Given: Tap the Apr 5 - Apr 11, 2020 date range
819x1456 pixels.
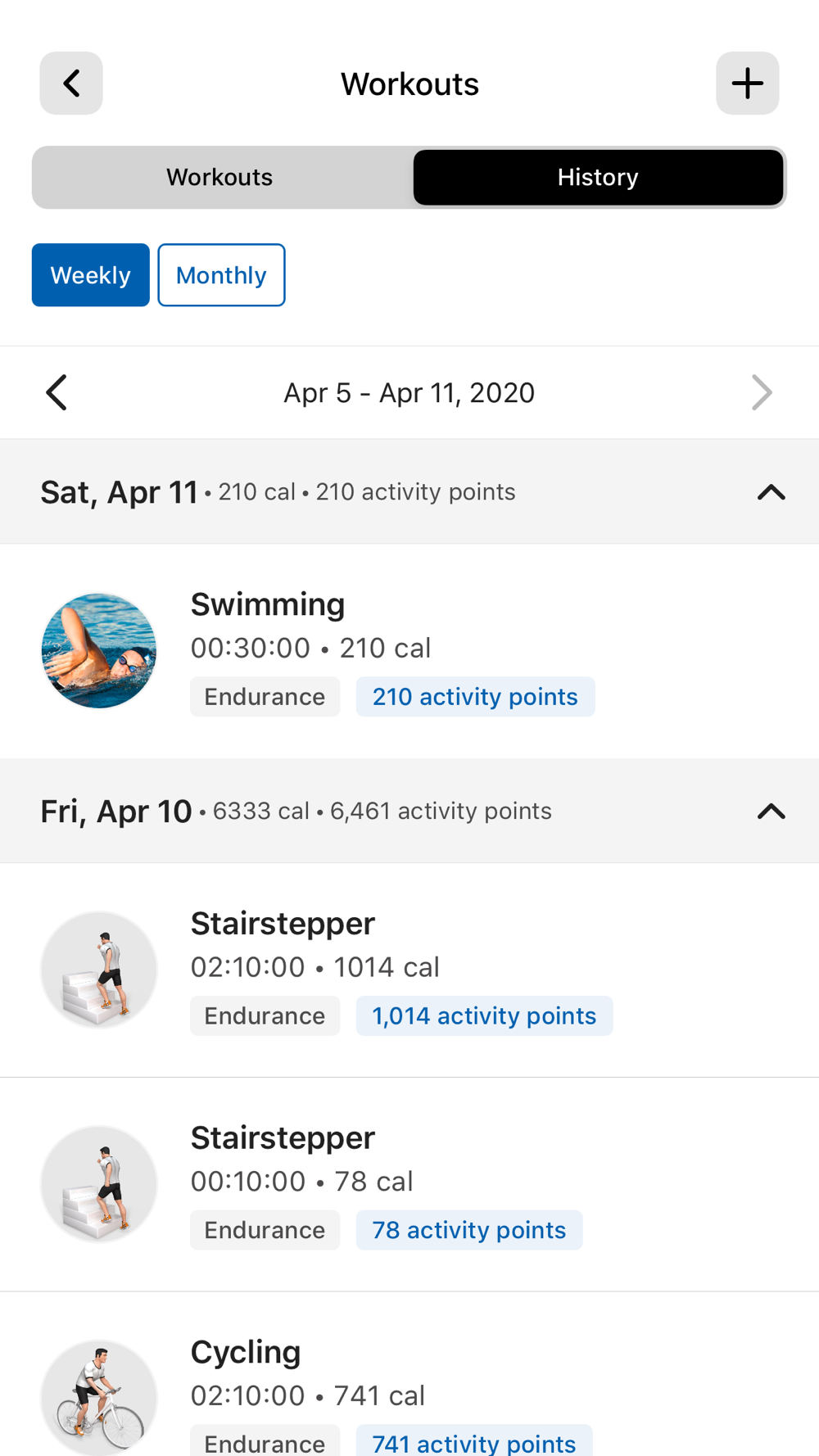Looking at the screenshot, I should [x=409, y=393].
